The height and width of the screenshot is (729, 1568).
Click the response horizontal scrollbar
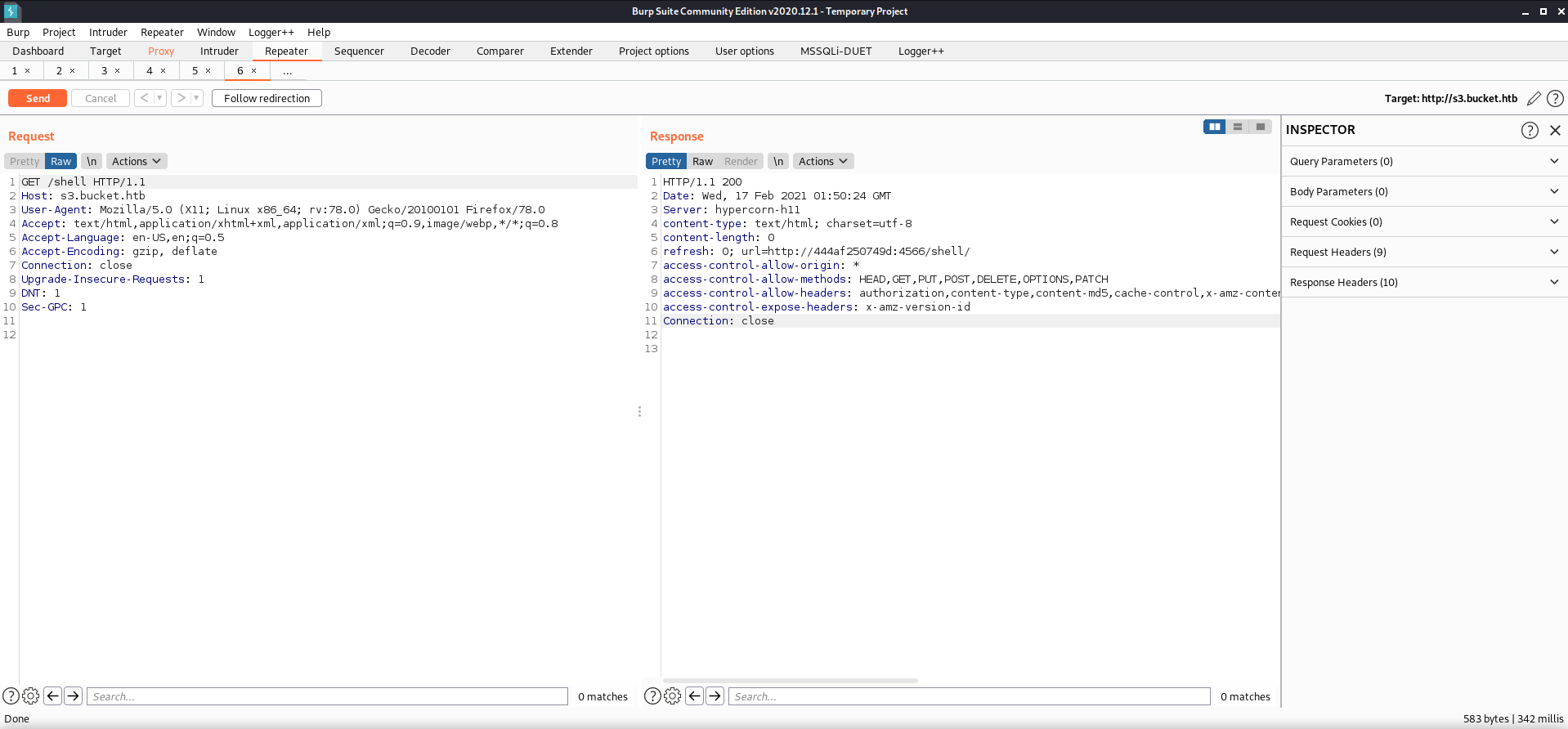click(x=791, y=680)
